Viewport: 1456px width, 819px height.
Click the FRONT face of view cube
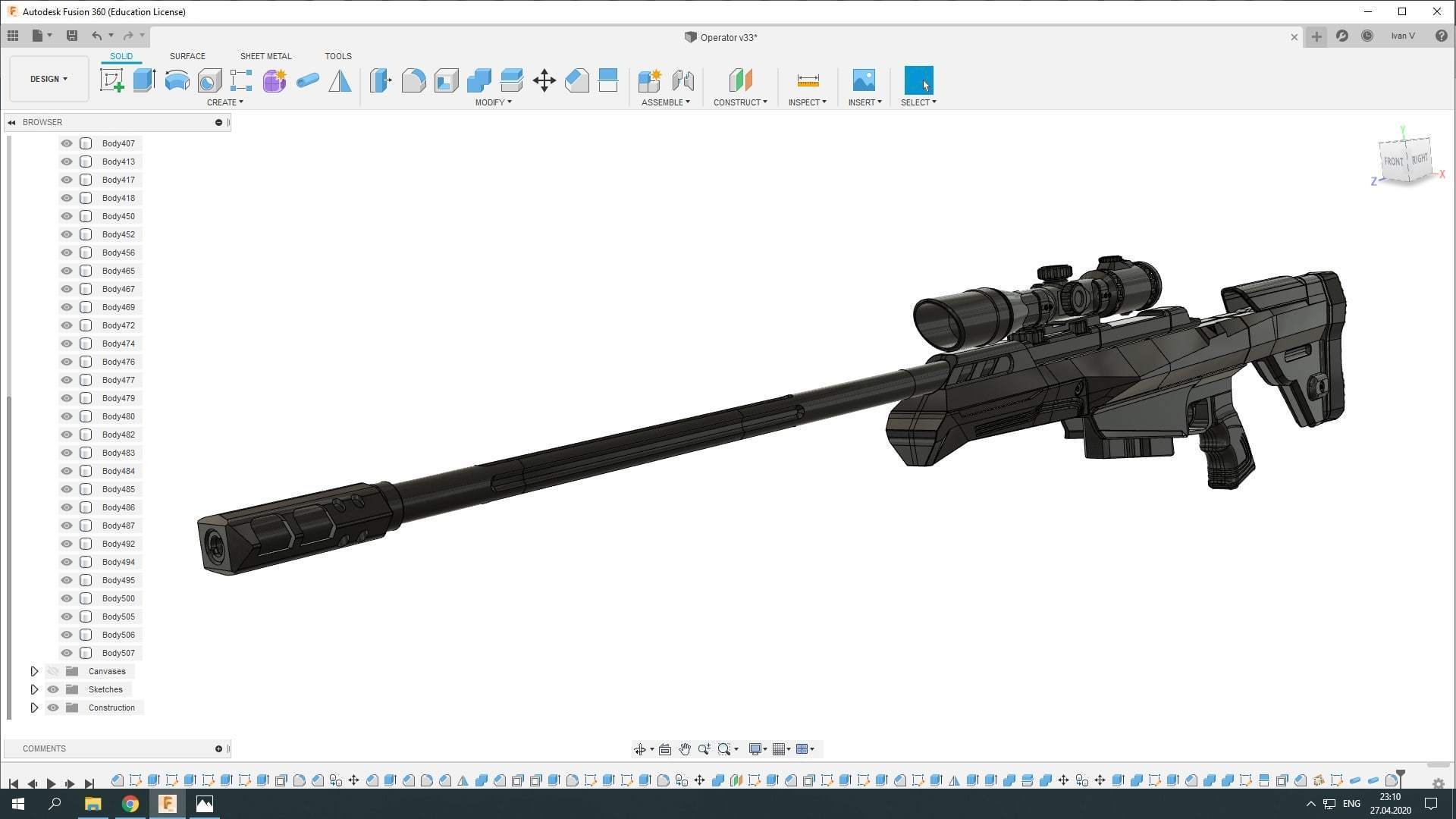[x=1393, y=162]
